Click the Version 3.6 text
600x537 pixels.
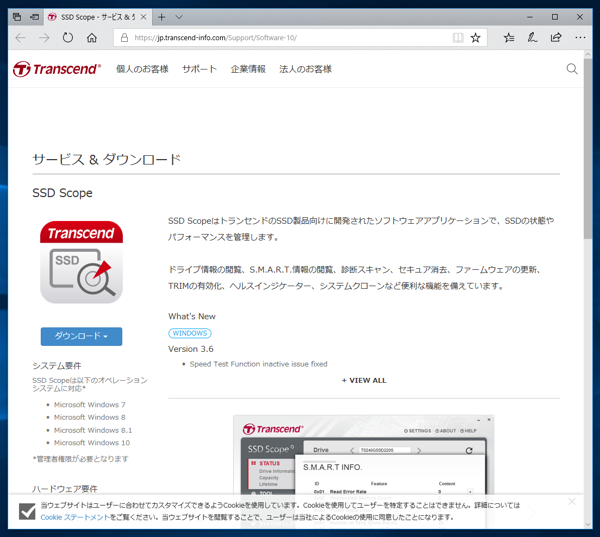pyautogui.click(x=191, y=349)
